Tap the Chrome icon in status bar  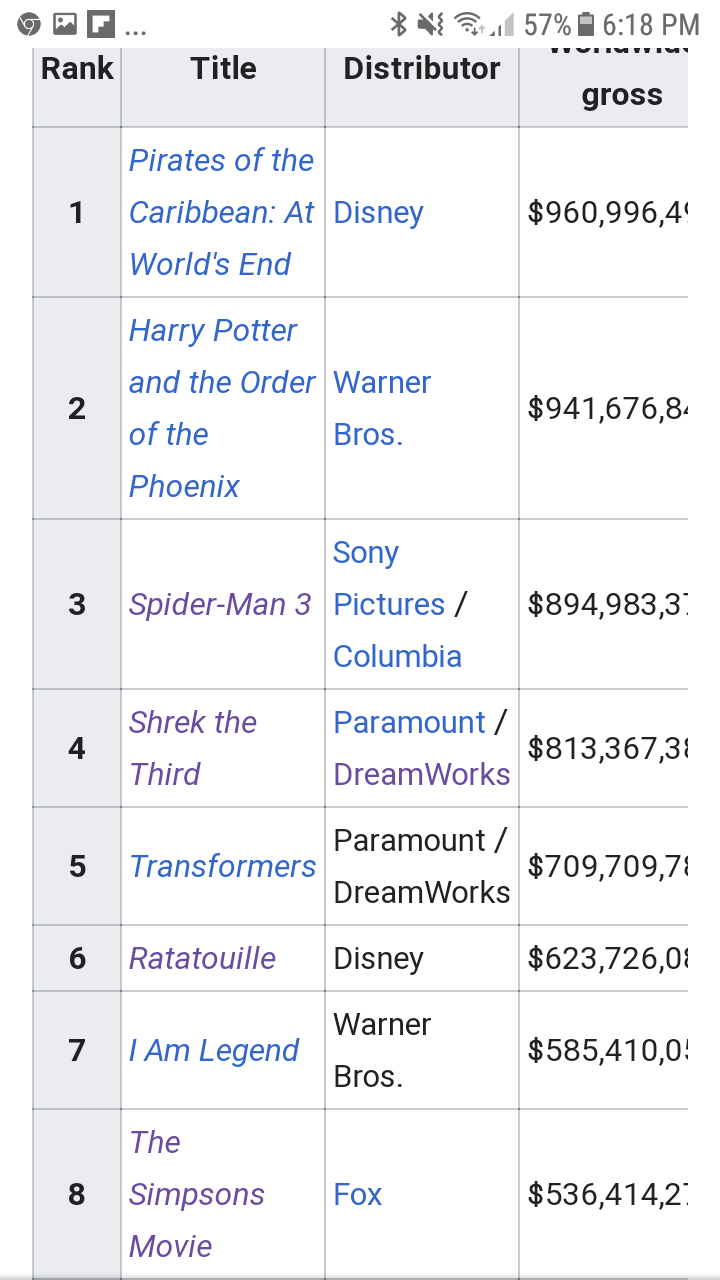pos(29,24)
